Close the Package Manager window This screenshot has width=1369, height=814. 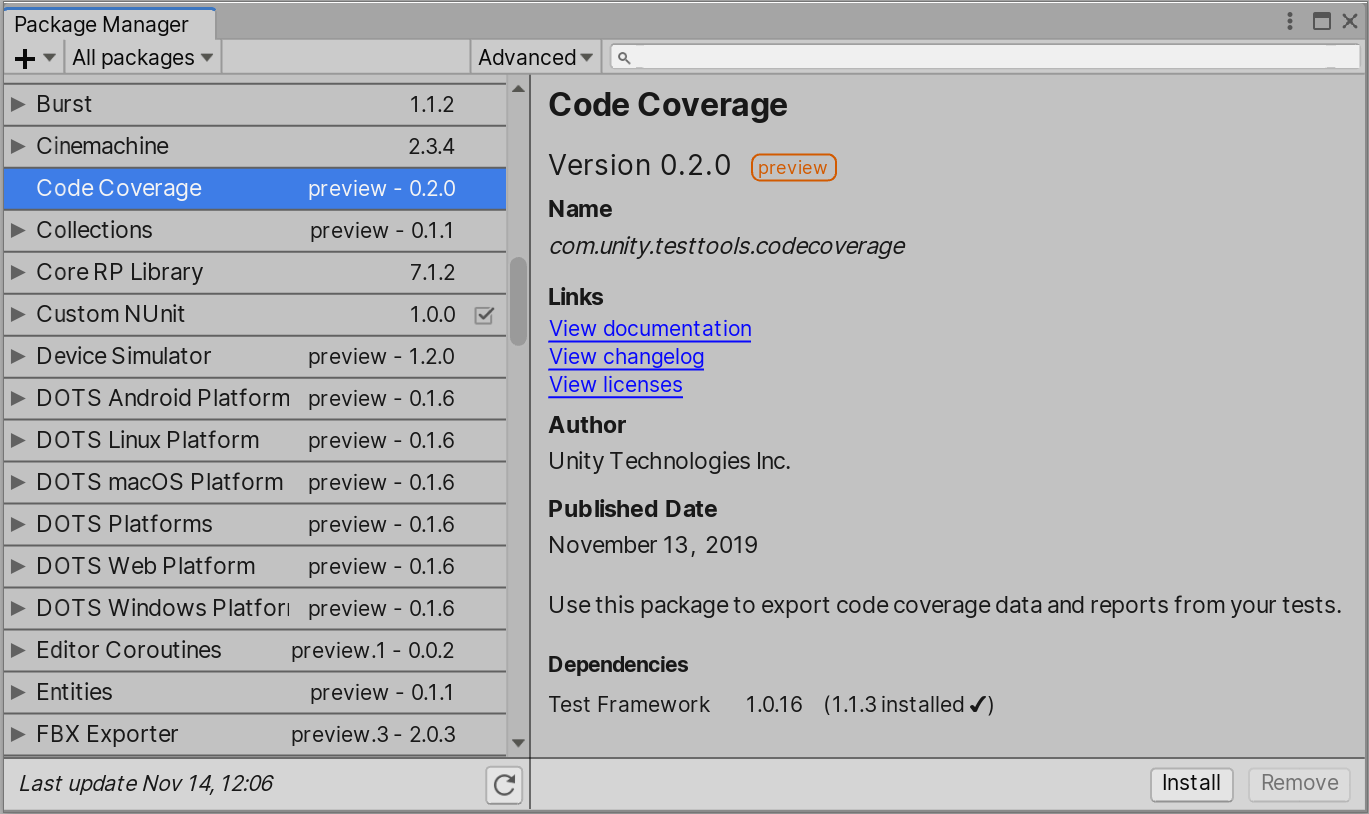coord(1350,21)
